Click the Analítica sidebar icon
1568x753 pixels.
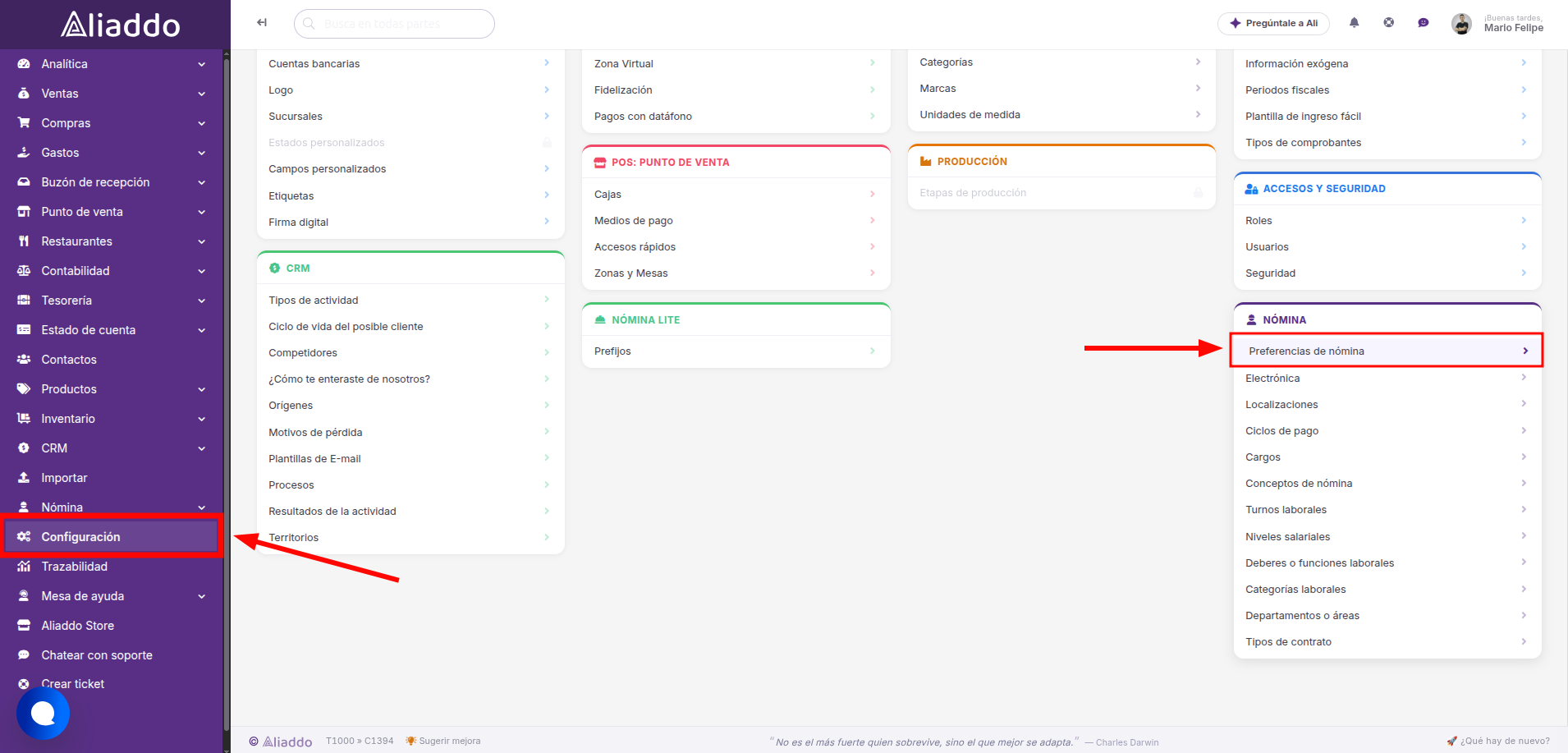(x=24, y=64)
